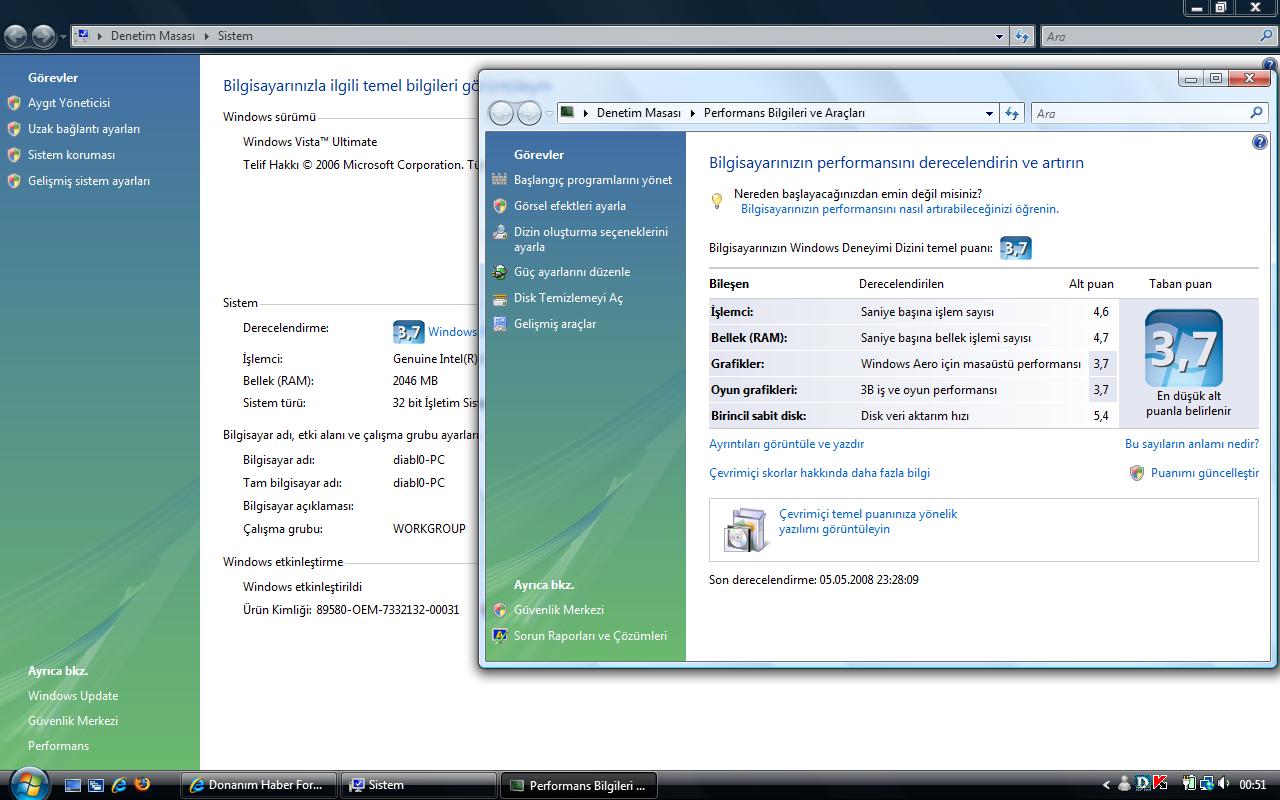Viewport: 1280px width, 800px height.
Task: Click the taskbar clock showing 00:51
Action: tap(1253, 785)
